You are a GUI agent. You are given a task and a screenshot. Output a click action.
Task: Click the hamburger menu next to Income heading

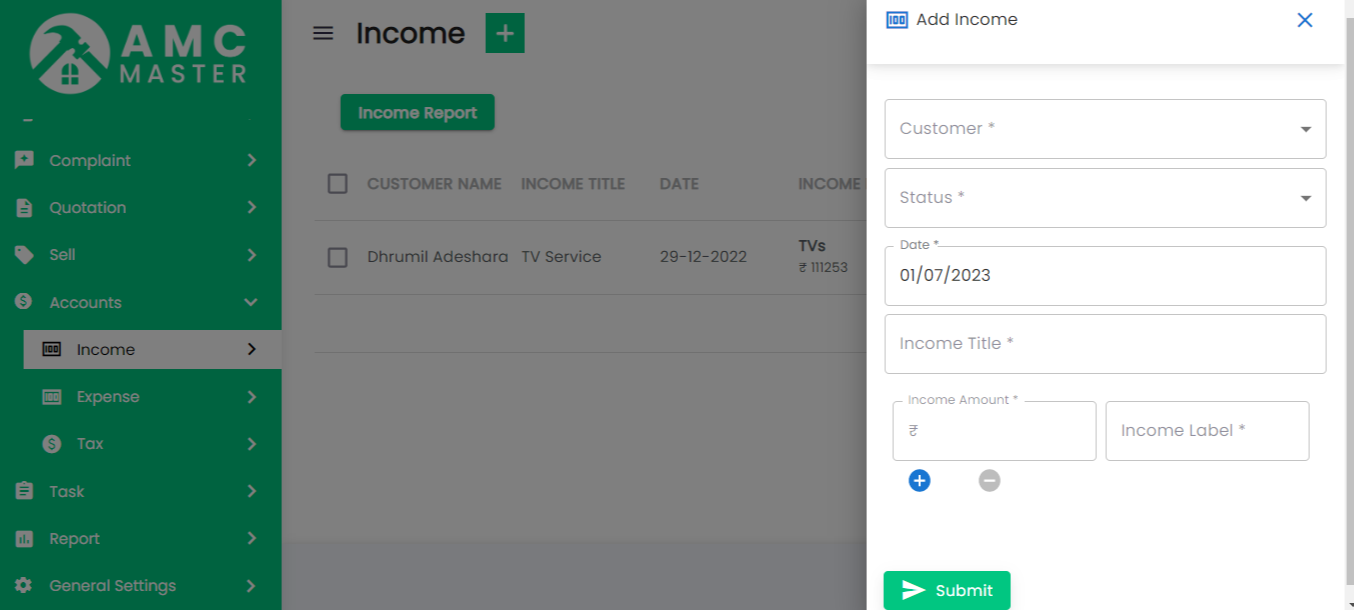323,32
